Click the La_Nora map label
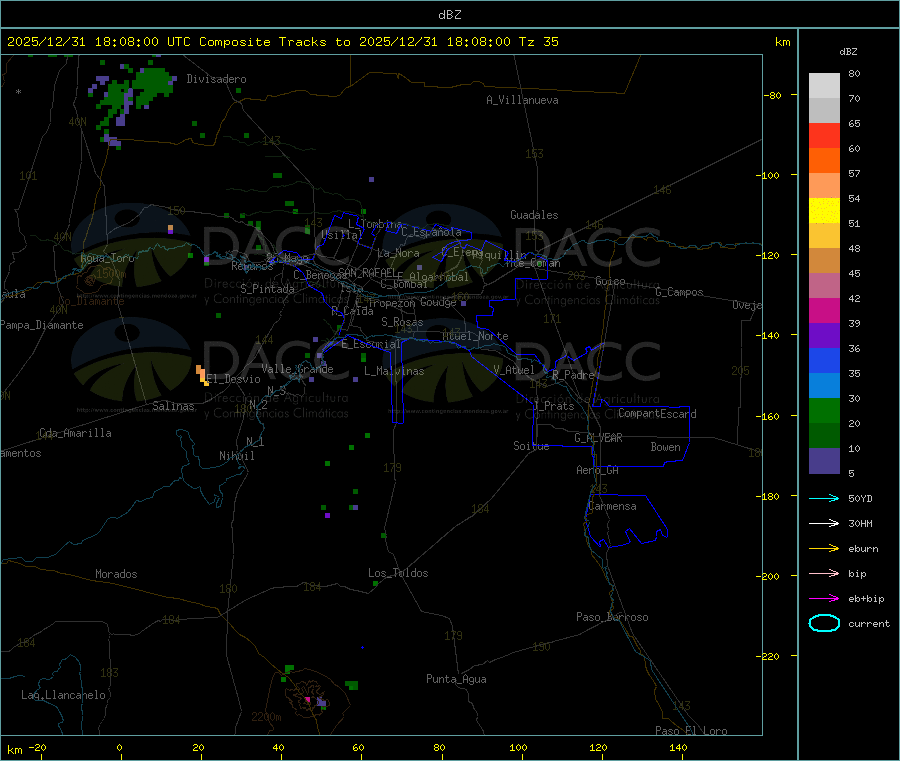This screenshot has width=900, height=761. tap(399, 253)
